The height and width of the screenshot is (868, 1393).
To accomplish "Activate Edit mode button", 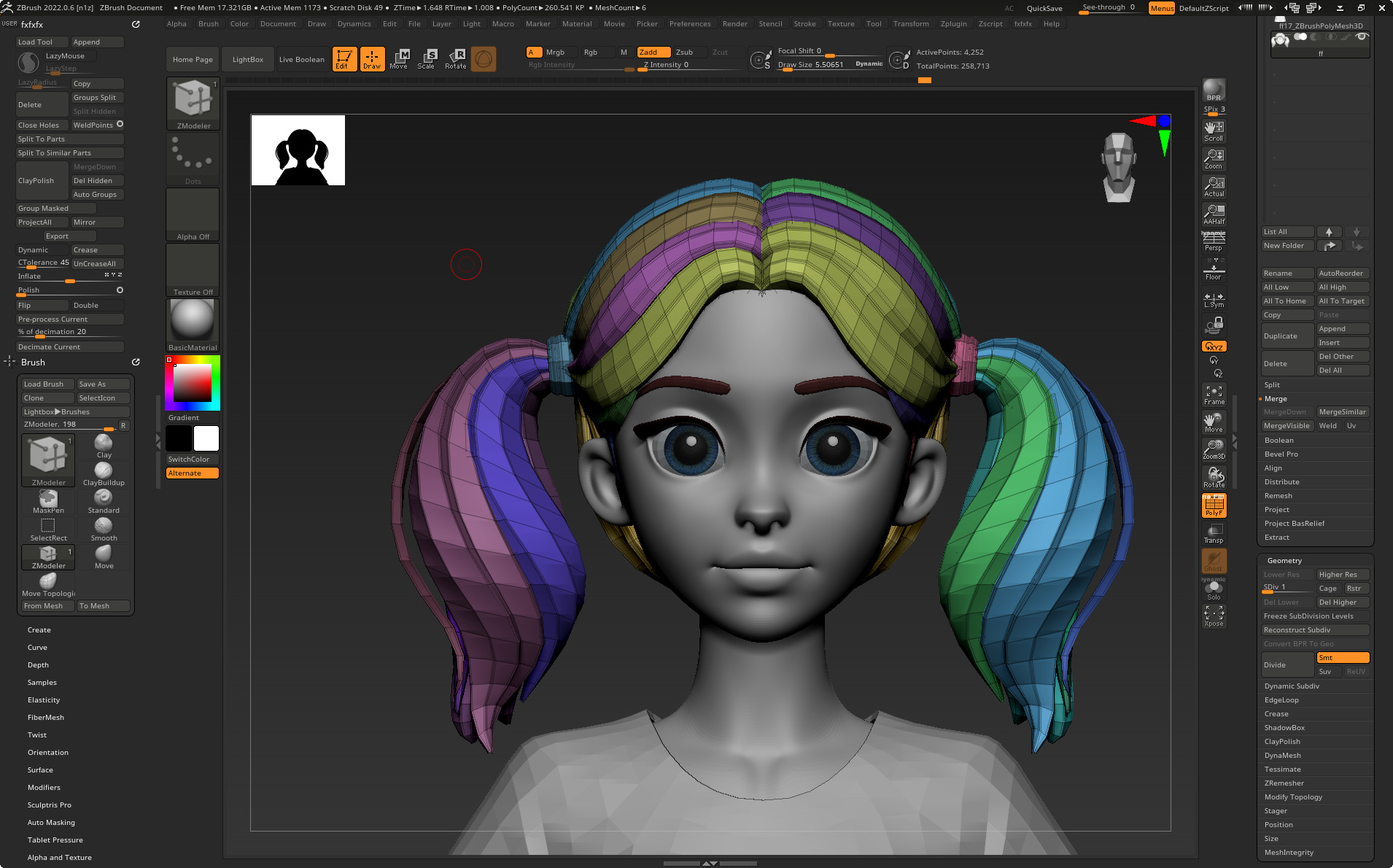I will [x=344, y=59].
